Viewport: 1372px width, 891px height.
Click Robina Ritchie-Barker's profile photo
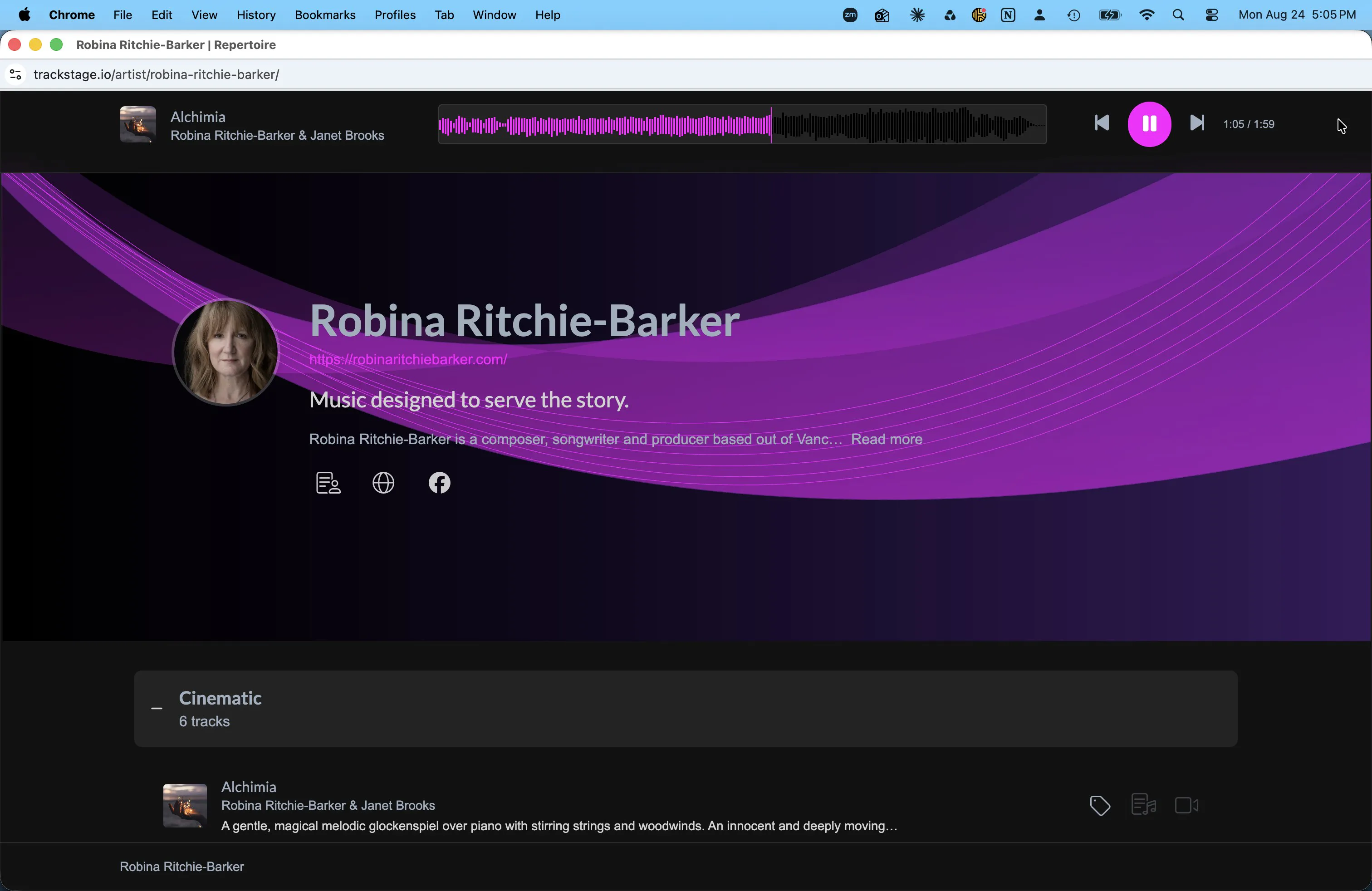[226, 352]
